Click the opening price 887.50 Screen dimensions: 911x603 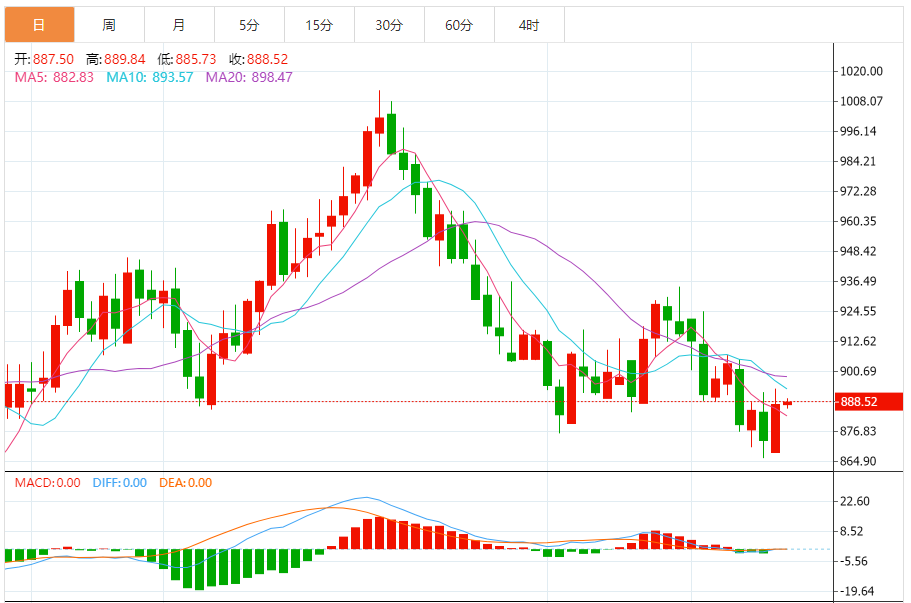coord(53,59)
